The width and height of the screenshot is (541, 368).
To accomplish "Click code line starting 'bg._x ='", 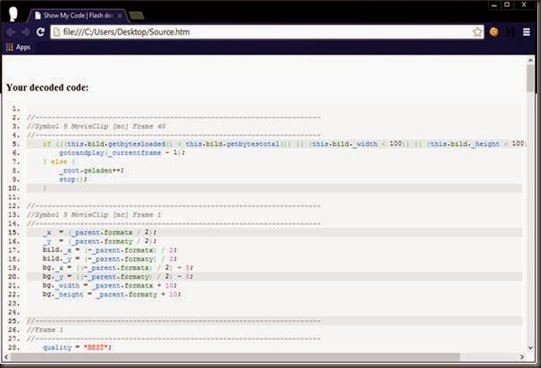I will pyautogui.click(x=118, y=268).
